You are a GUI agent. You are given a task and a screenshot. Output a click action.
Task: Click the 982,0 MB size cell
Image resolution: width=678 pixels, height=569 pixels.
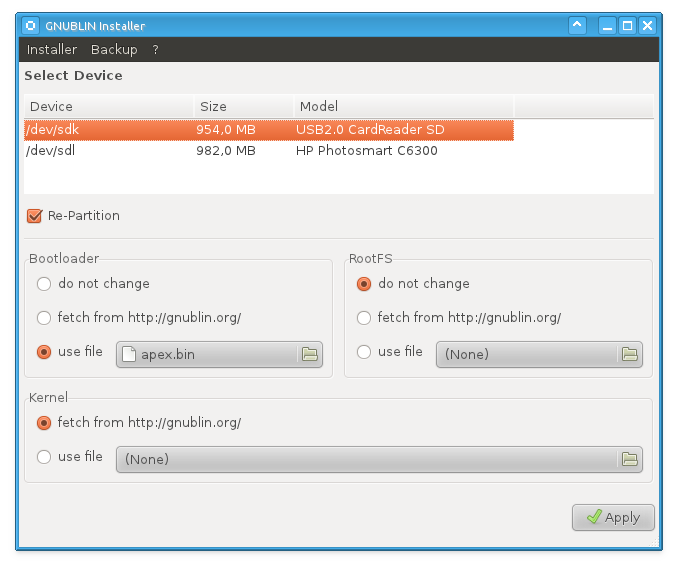[x=226, y=151]
